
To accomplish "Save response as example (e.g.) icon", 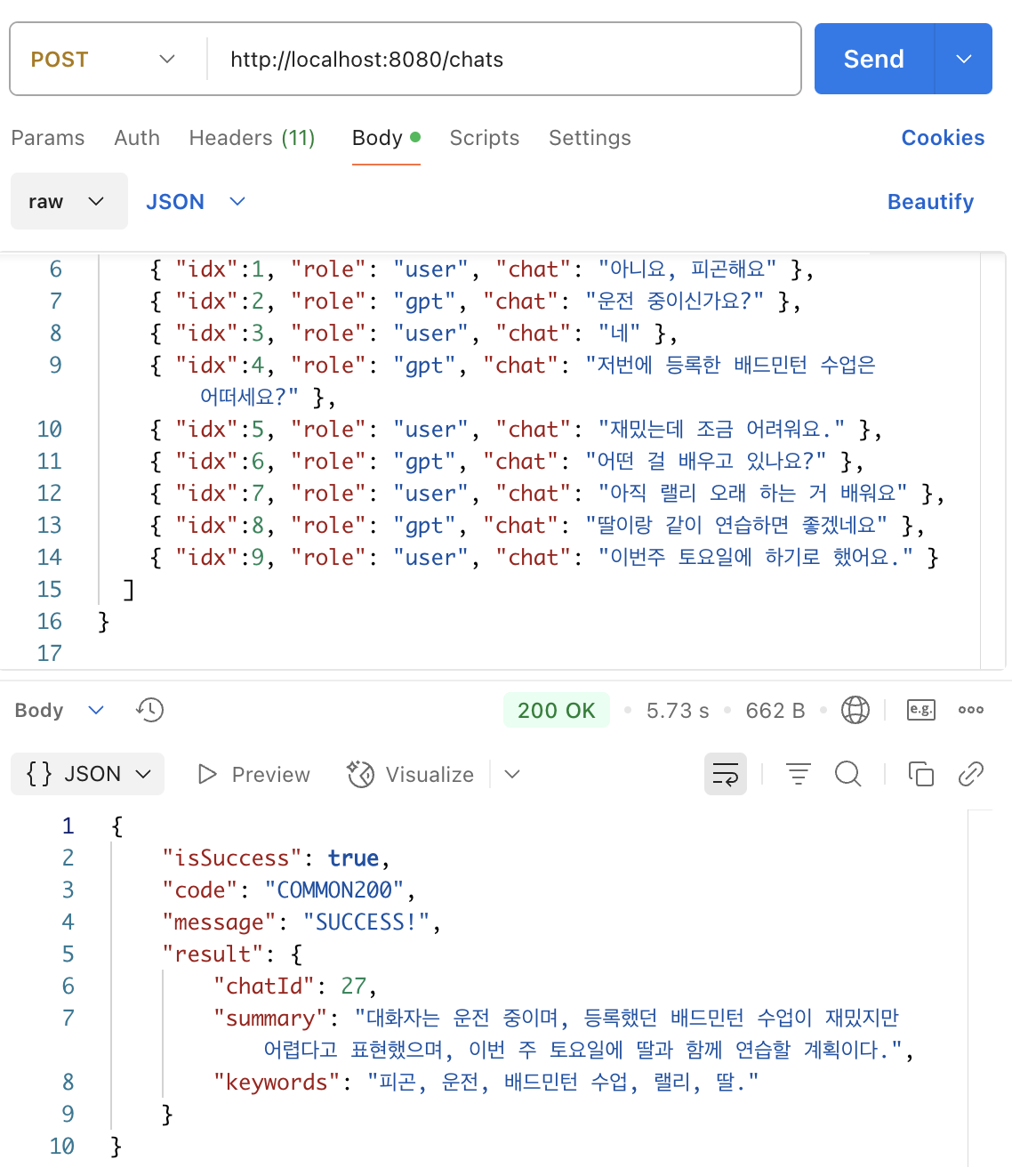I will tap(921, 710).
